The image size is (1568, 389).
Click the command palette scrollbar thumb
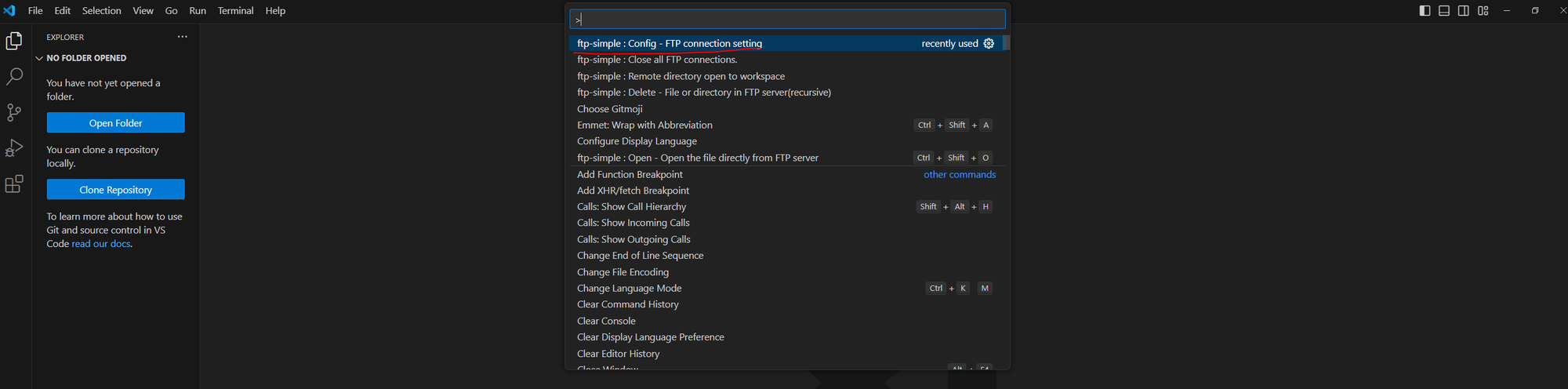(1007, 42)
